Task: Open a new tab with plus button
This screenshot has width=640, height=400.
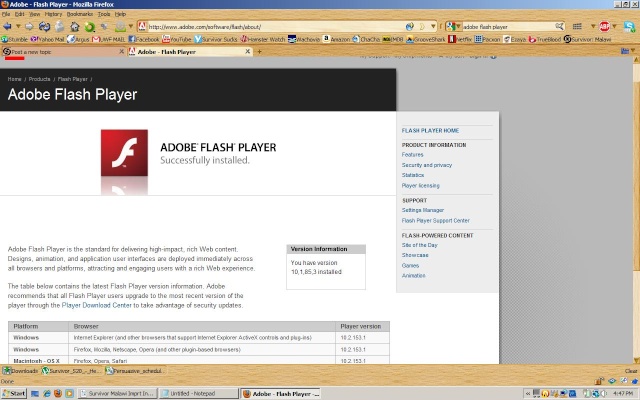Action: tap(259, 52)
